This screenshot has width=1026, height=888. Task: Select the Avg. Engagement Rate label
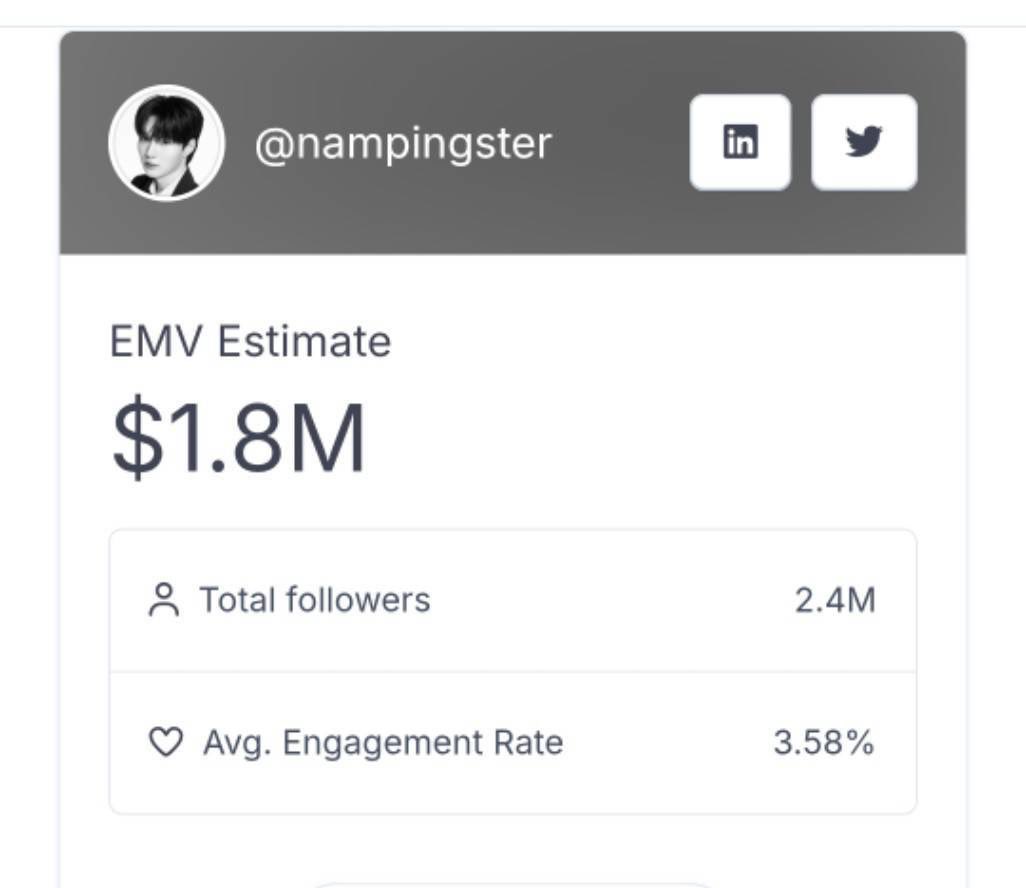(x=383, y=743)
